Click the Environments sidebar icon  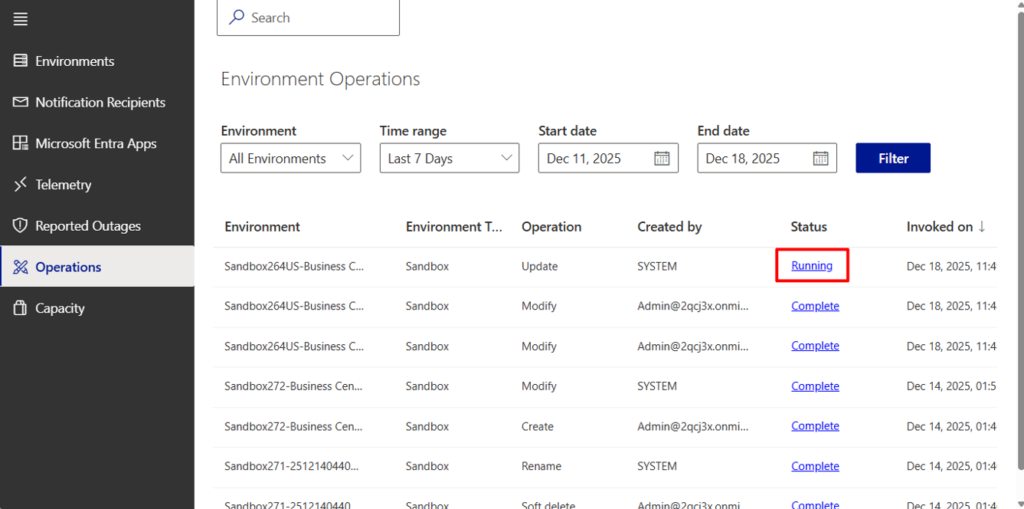point(20,61)
